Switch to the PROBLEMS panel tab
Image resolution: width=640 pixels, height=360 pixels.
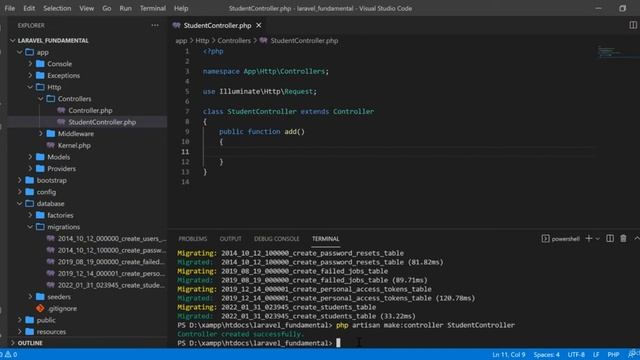pos(193,239)
